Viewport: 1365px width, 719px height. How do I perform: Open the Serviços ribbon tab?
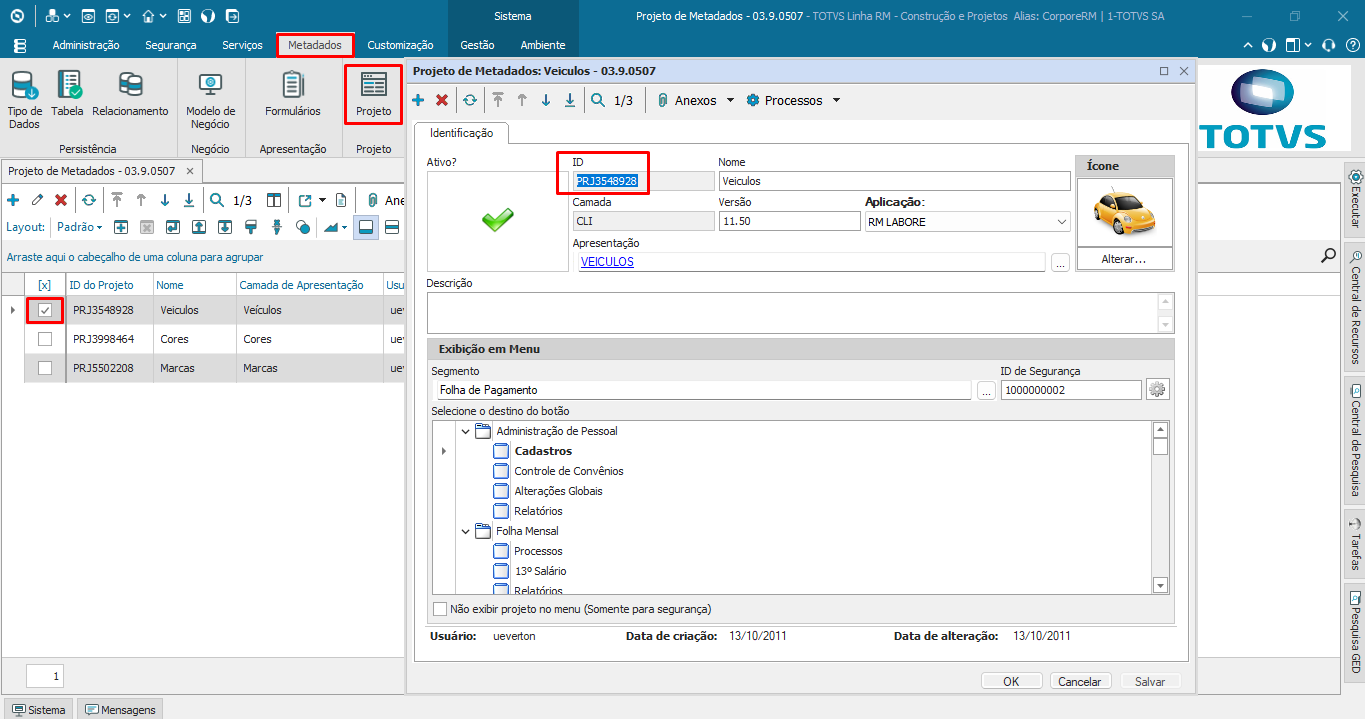click(x=242, y=45)
